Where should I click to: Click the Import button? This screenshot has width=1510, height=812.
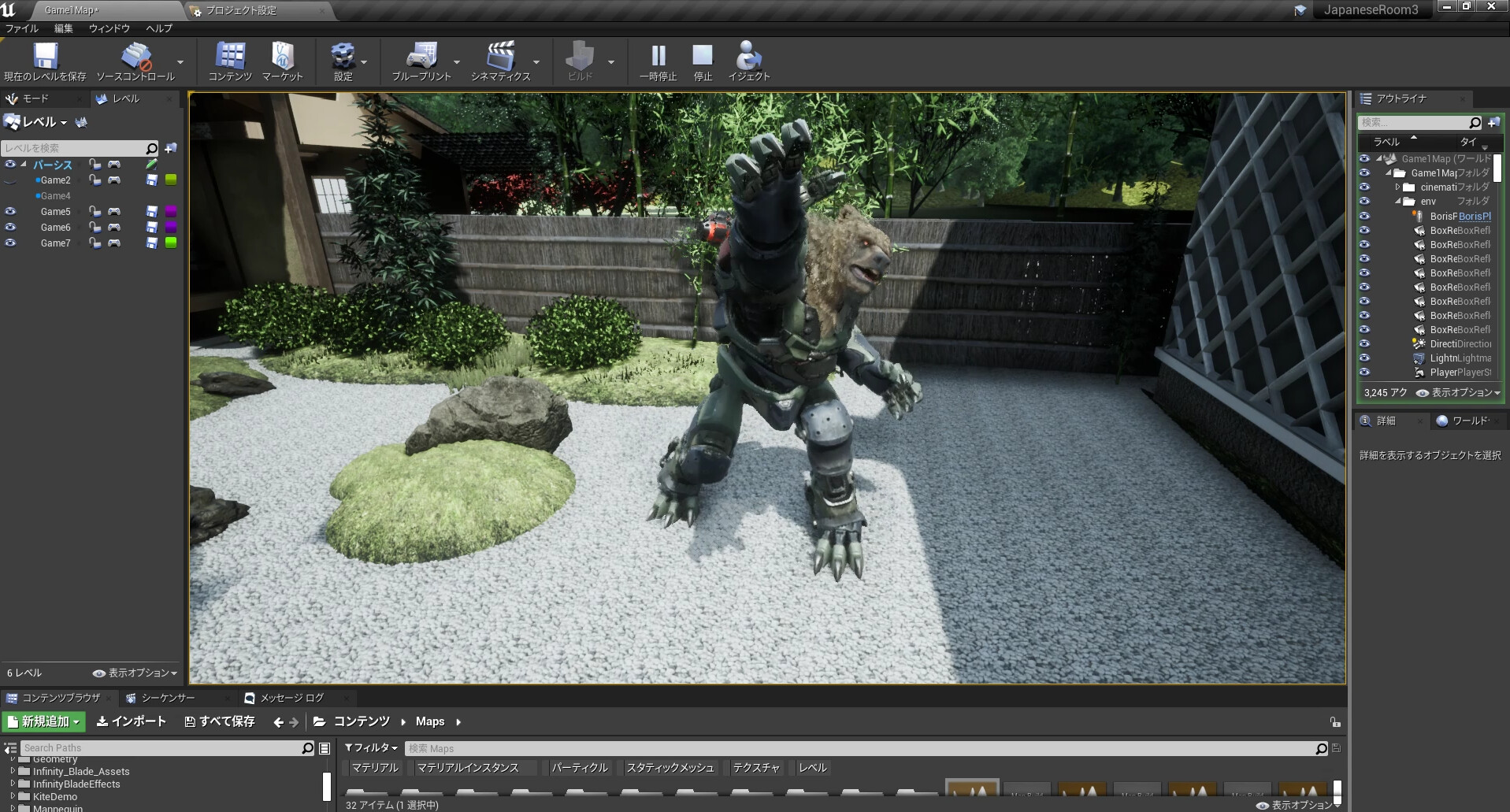pyautogui.click(x=132, y=721)
